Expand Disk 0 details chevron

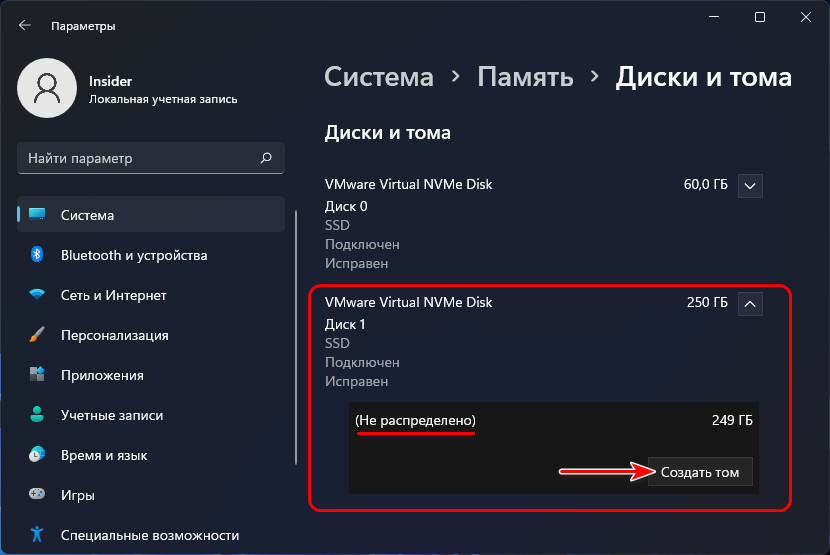(x=750, y=186)
